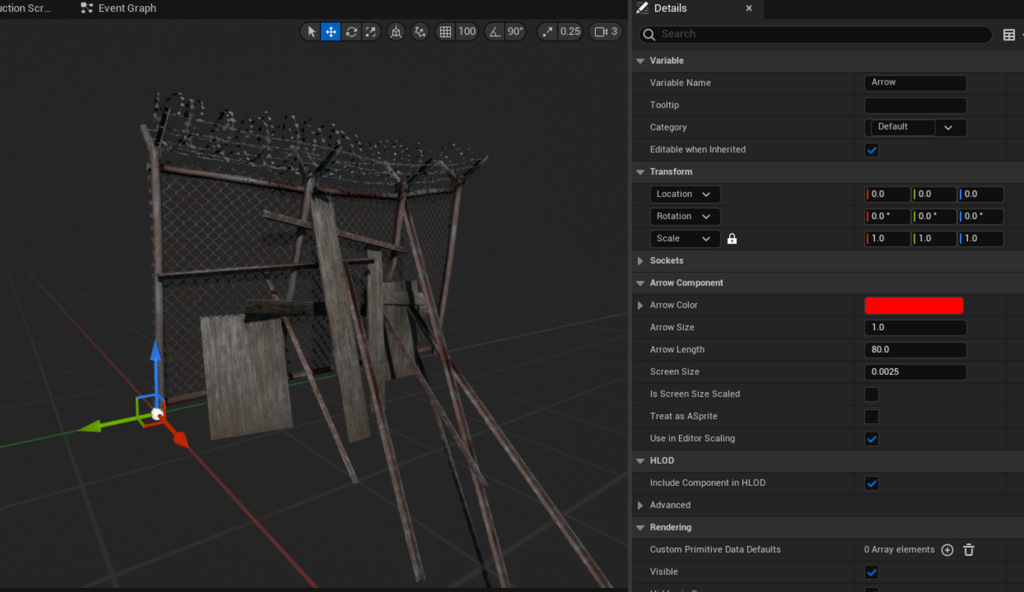Click the scale lock icon
This screenshot has height=592, width=1024.
click(732, 239)
